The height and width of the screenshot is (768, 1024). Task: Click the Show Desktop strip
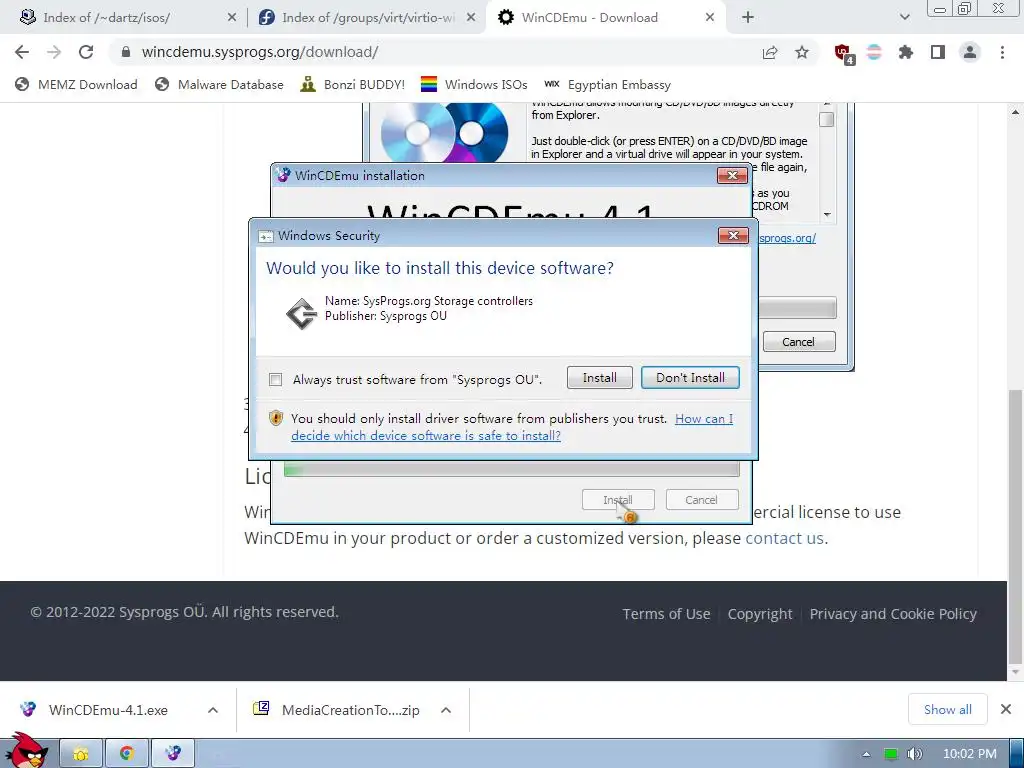click(x=1016, y=754)
